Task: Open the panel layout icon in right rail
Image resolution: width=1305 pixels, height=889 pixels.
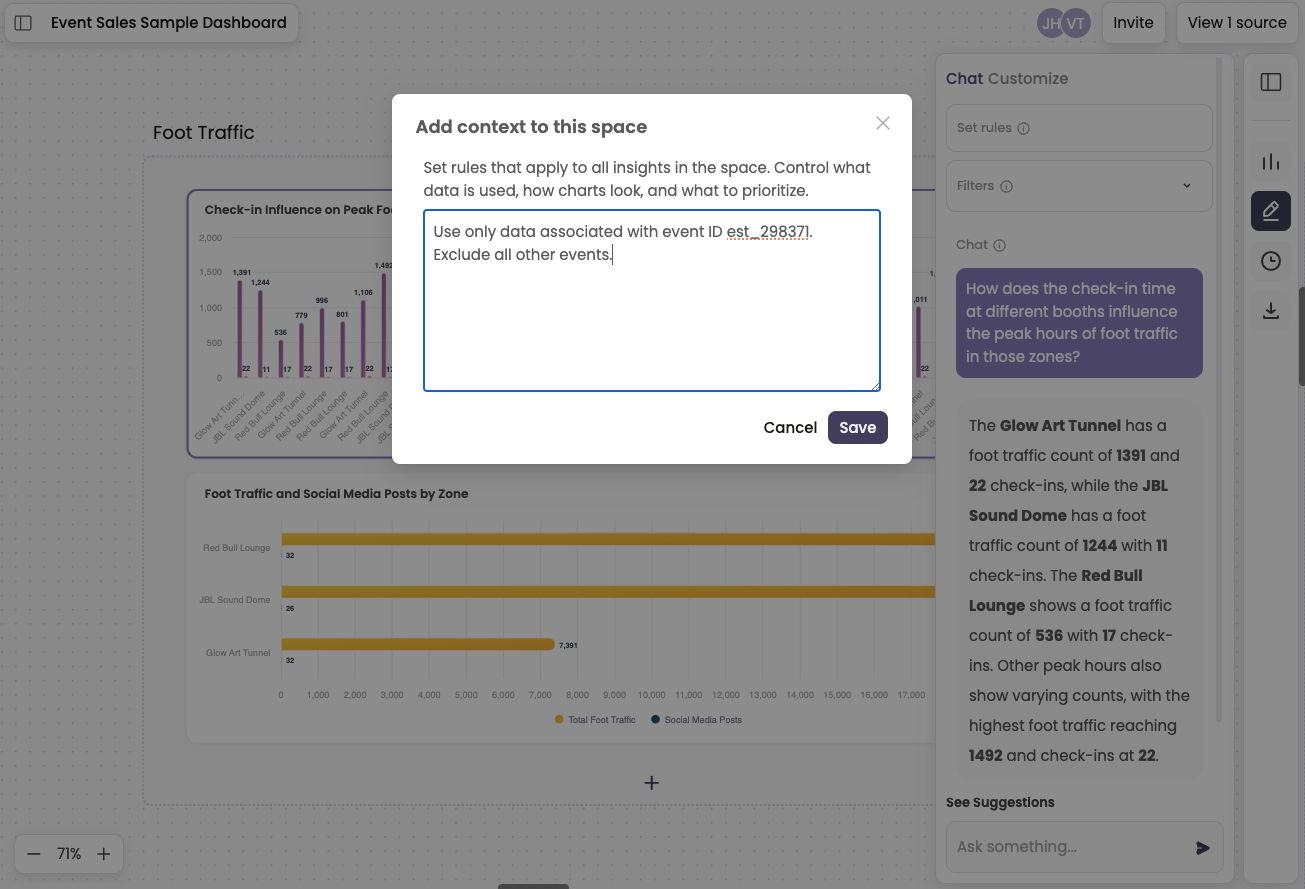Action: [1270, 82]
